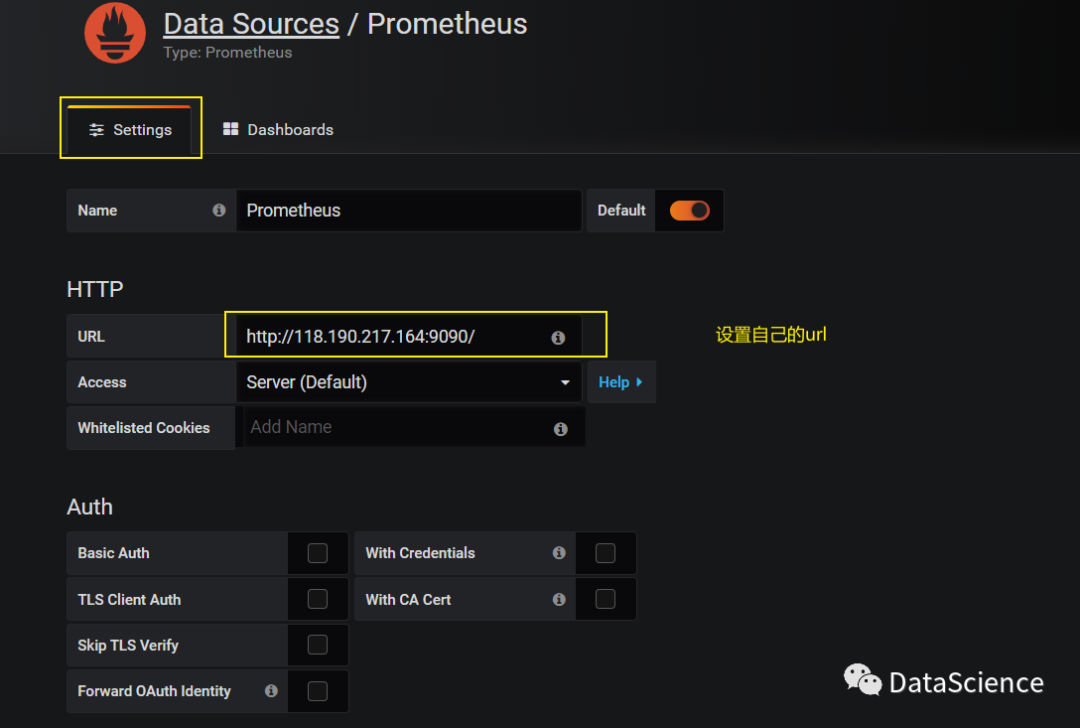Click the Whitelisted Cookies Add Name field
This screenshot has width=1080, height=728.
[395, 427]
